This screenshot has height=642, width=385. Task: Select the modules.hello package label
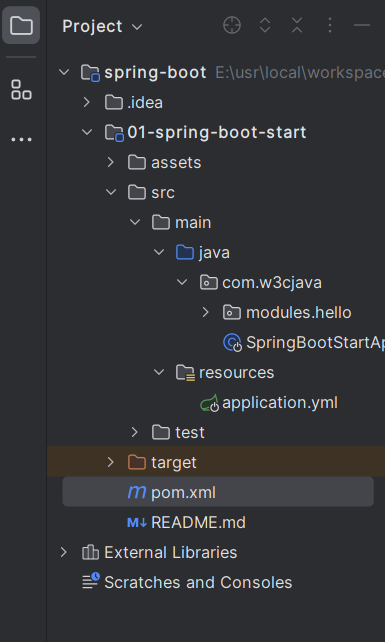(299, 312)
